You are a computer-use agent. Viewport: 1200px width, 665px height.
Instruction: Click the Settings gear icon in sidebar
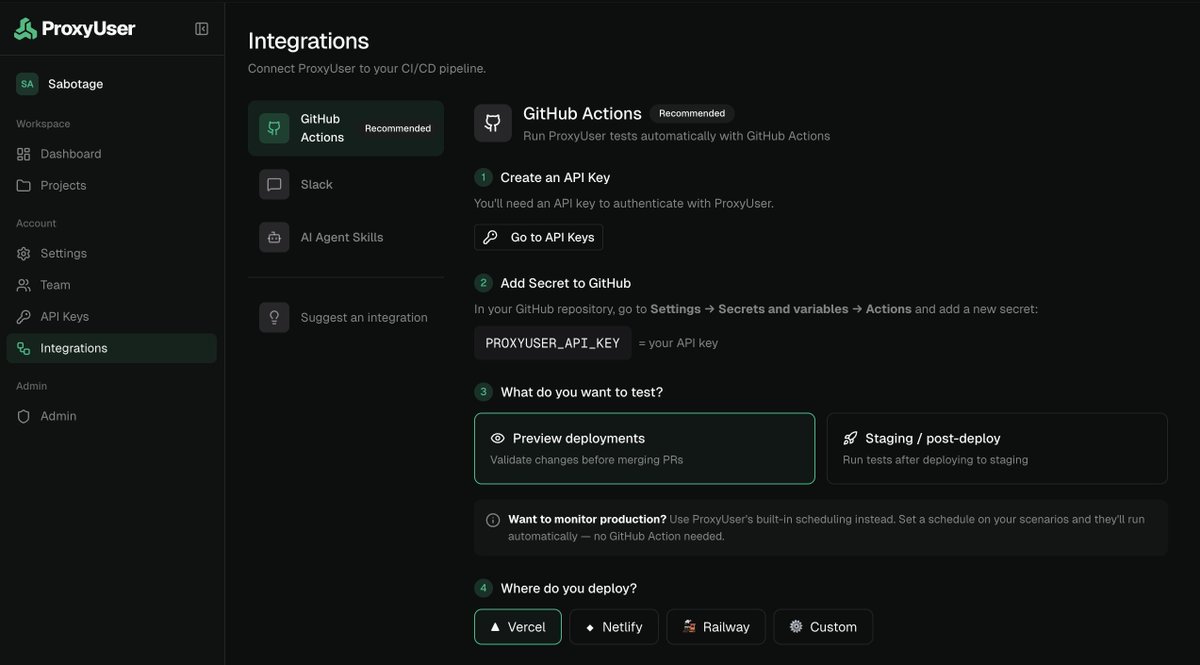[x=24, y=254]
